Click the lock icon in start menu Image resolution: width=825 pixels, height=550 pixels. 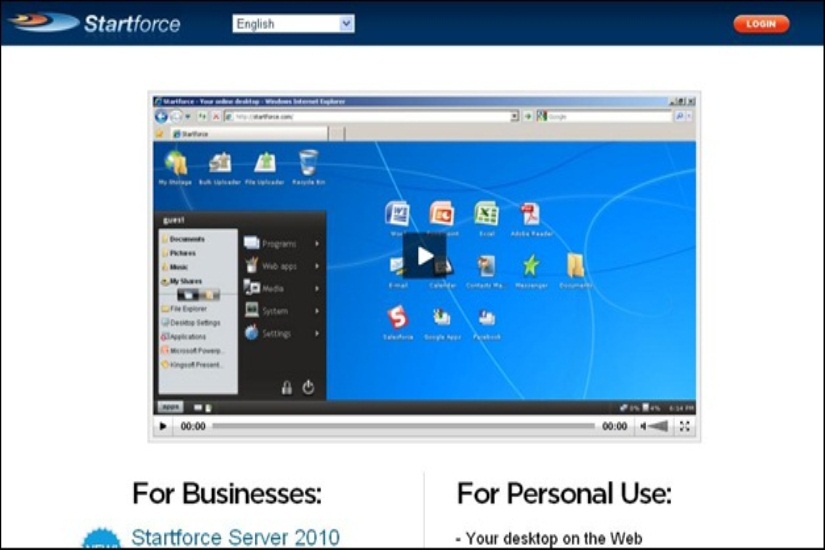(x=287, y=387)
